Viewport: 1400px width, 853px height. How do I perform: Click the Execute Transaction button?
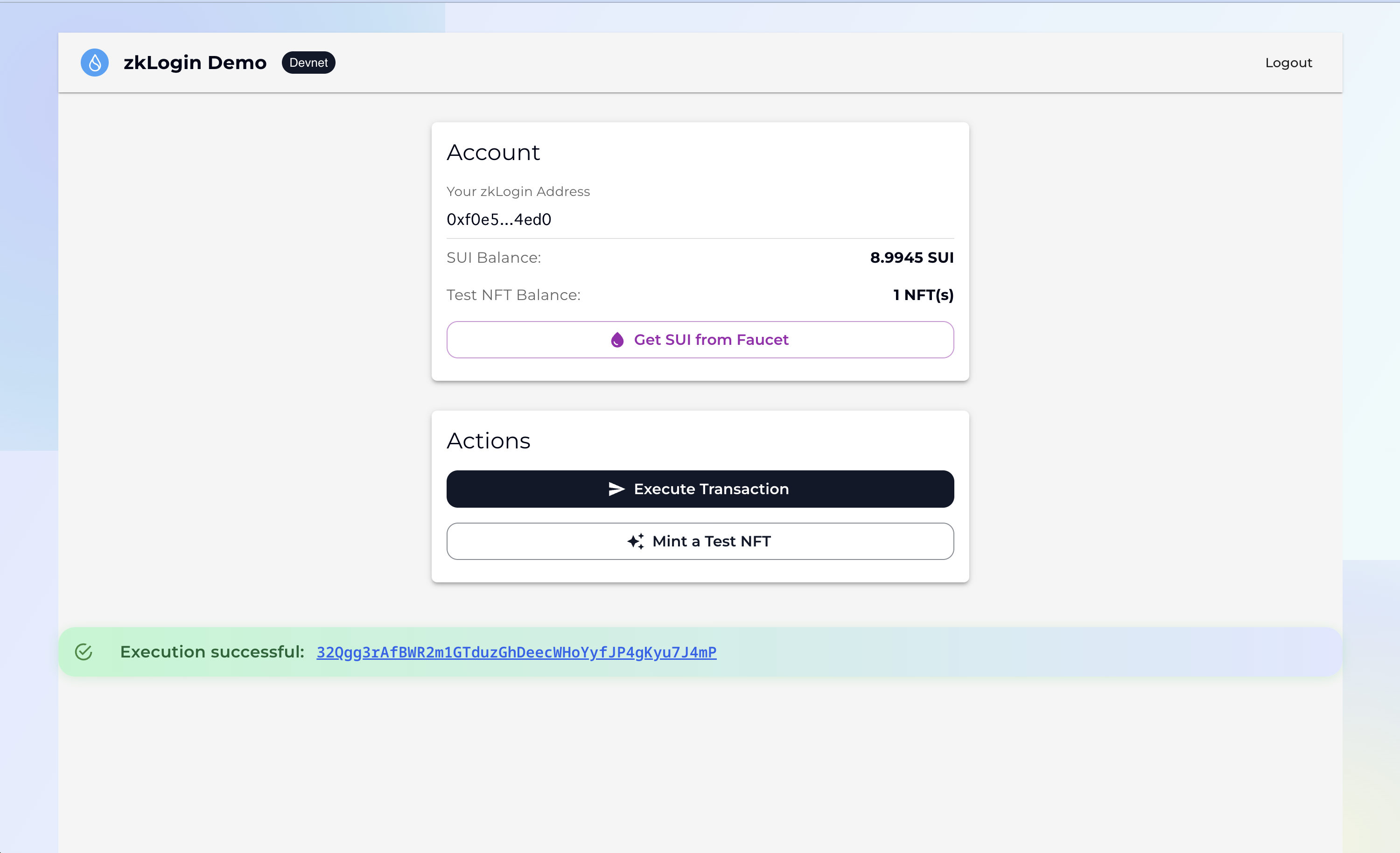700,489
